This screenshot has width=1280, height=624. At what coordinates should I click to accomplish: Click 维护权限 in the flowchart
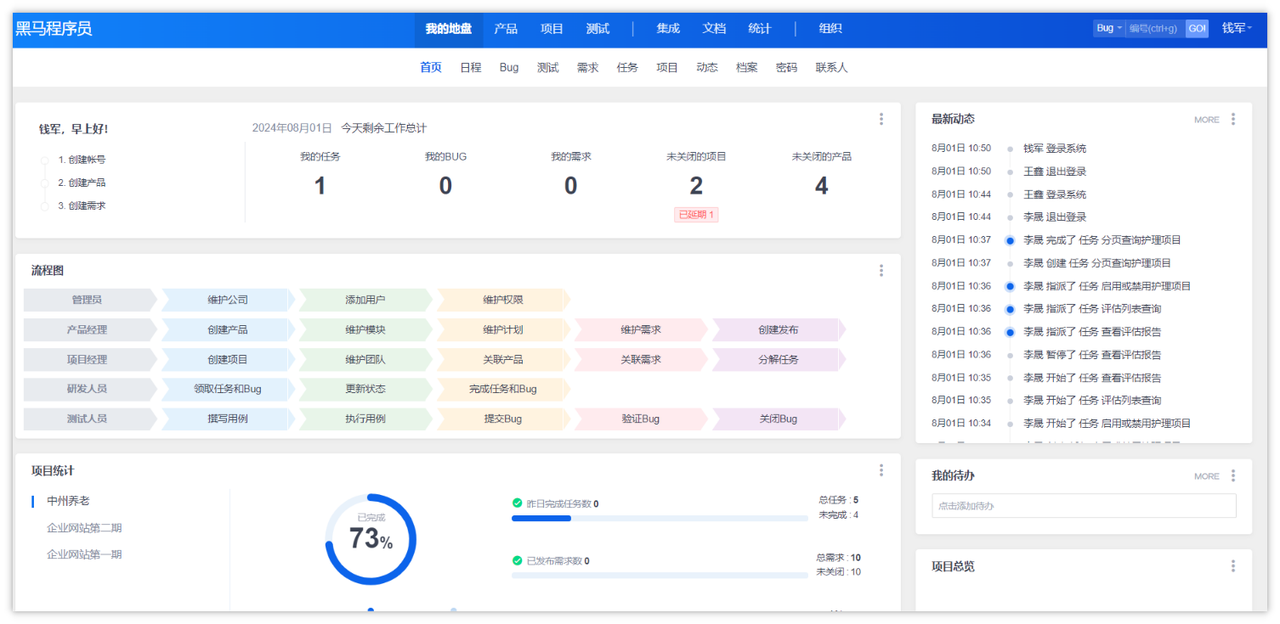[x=503, y=300]
